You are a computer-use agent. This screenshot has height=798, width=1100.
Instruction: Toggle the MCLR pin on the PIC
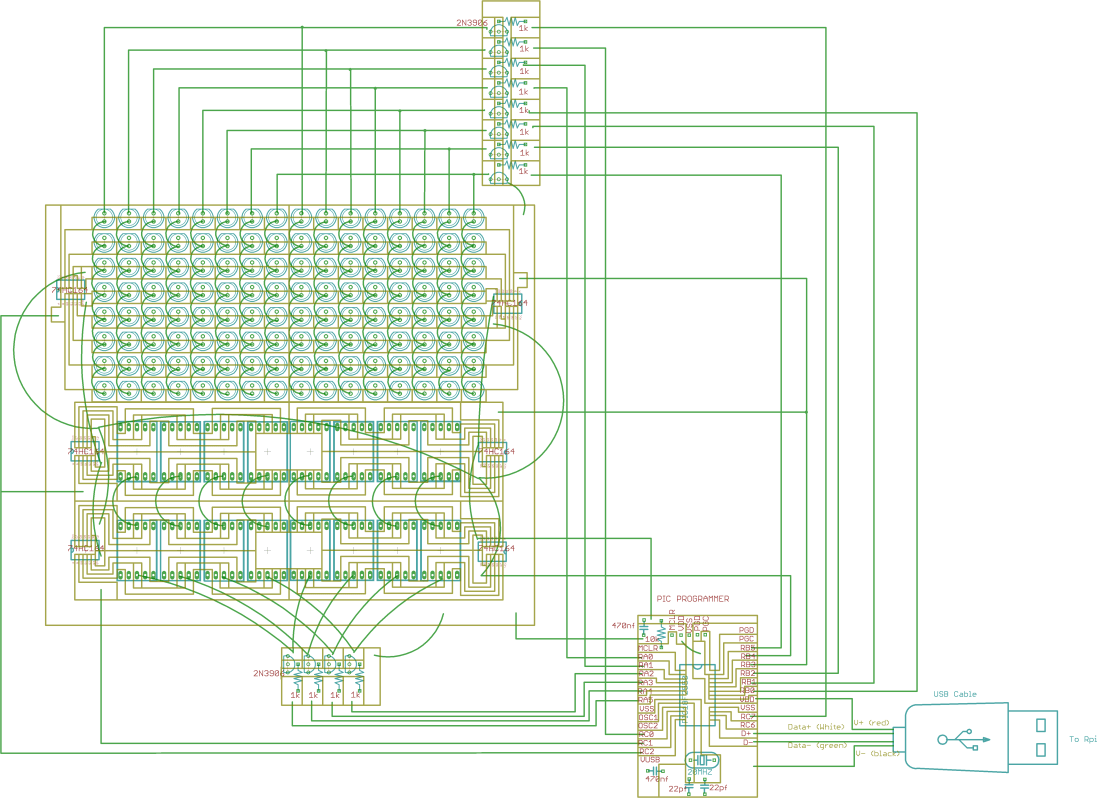pos(648,647)
